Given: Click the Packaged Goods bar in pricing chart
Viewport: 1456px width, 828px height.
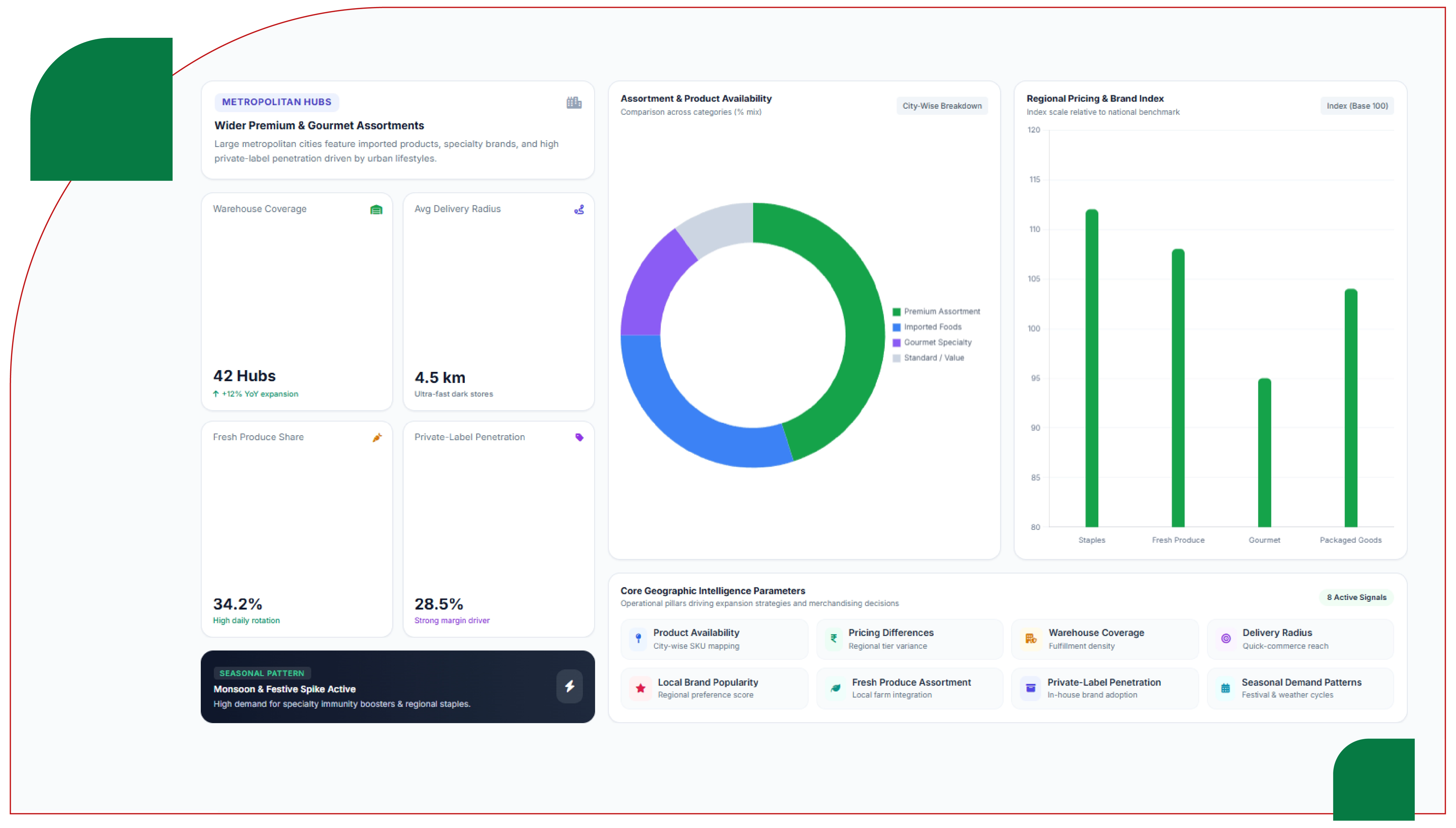Looking at the screenshot, I should tap(1351, 408).
